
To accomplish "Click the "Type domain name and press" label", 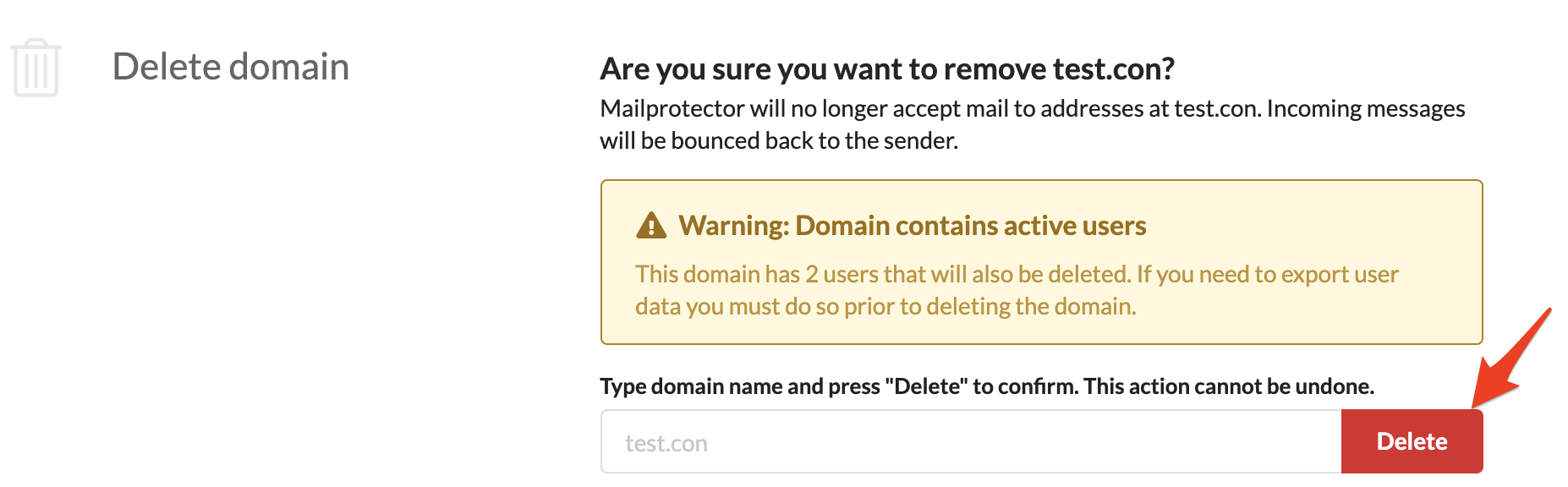I will (739, 386).
